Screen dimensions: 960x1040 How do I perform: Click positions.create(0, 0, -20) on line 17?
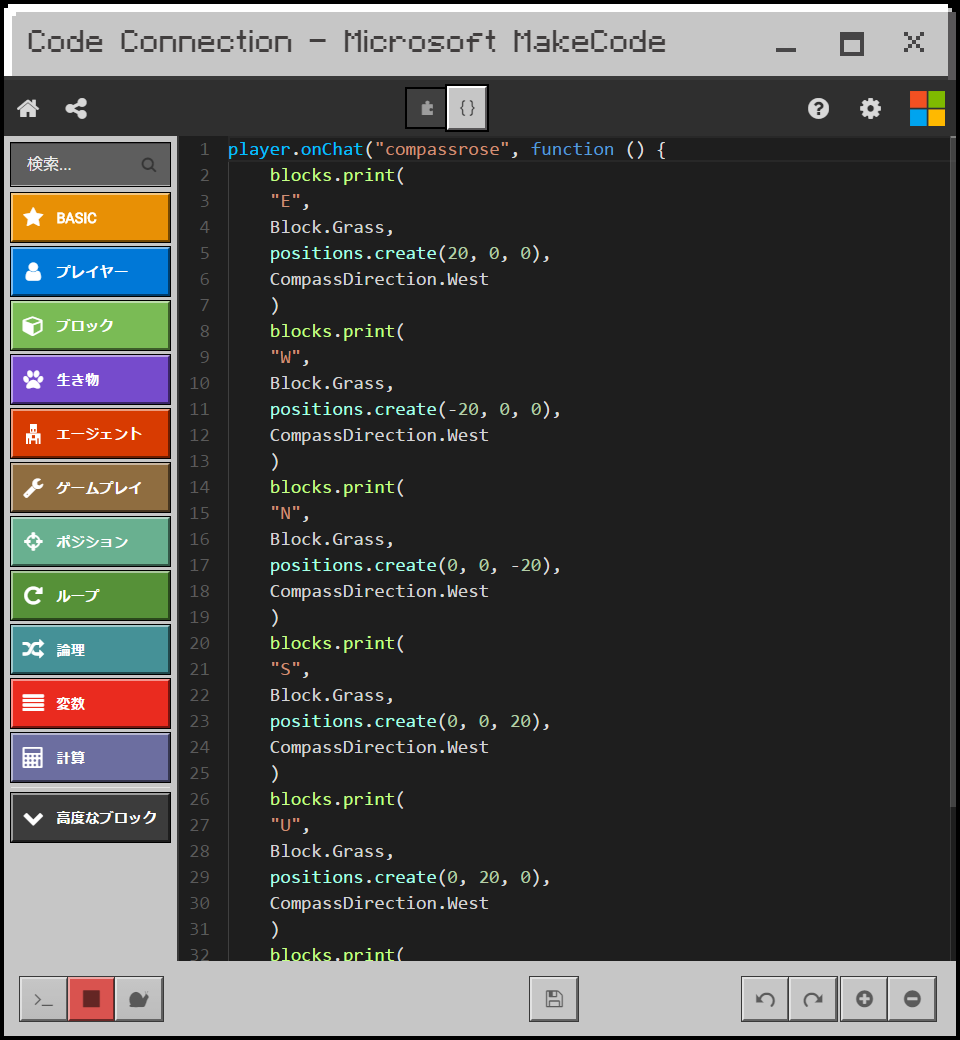[x=411, y=565]
